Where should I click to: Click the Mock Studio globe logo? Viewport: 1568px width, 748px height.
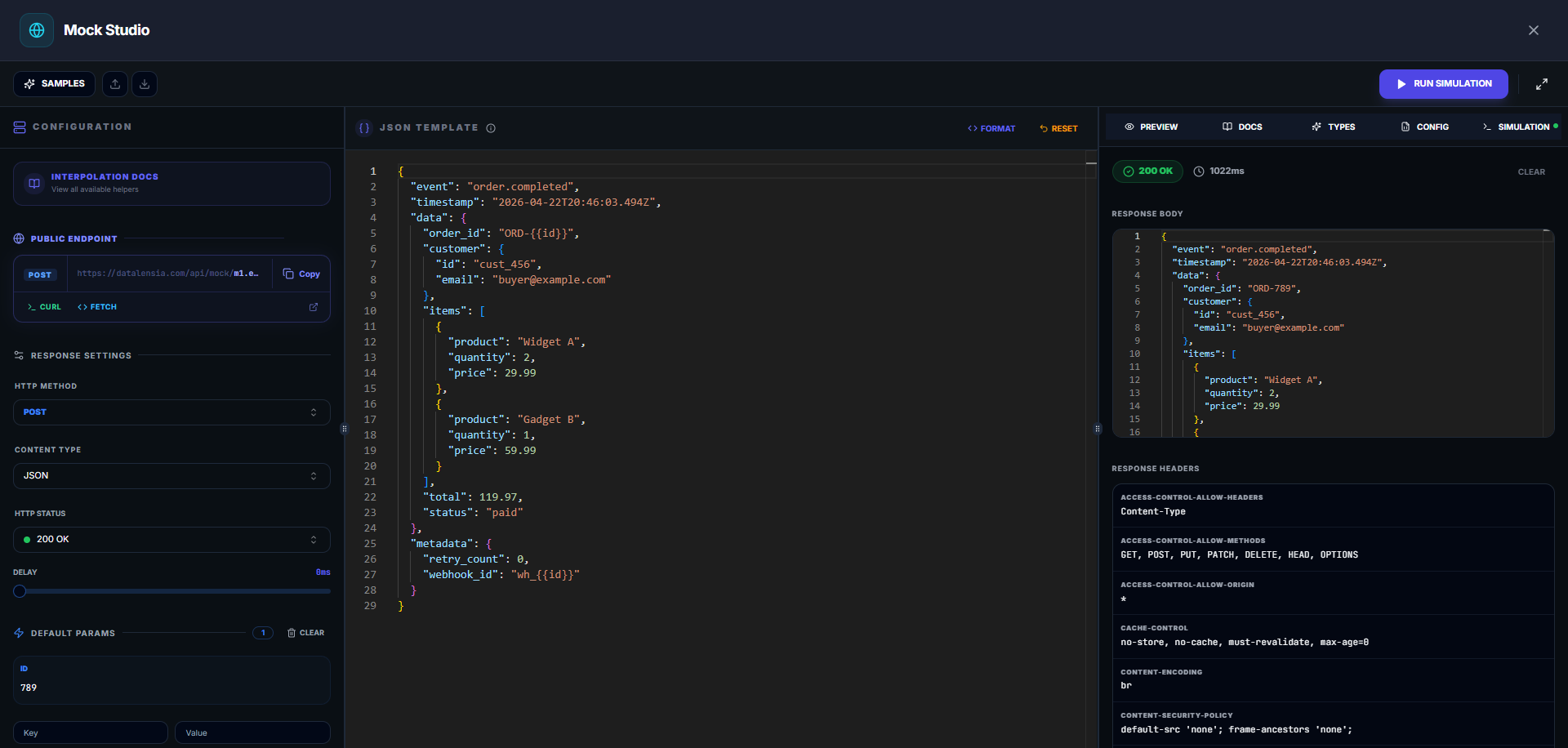tap(37, 30)
